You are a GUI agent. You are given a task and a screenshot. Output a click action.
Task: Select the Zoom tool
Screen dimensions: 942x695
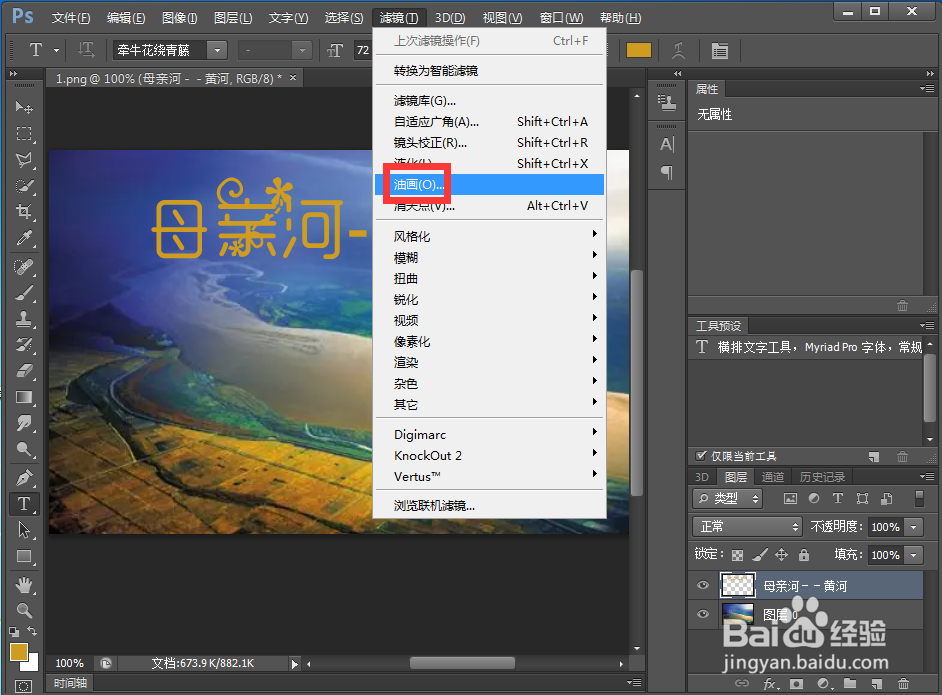click(x=24, y=610)
